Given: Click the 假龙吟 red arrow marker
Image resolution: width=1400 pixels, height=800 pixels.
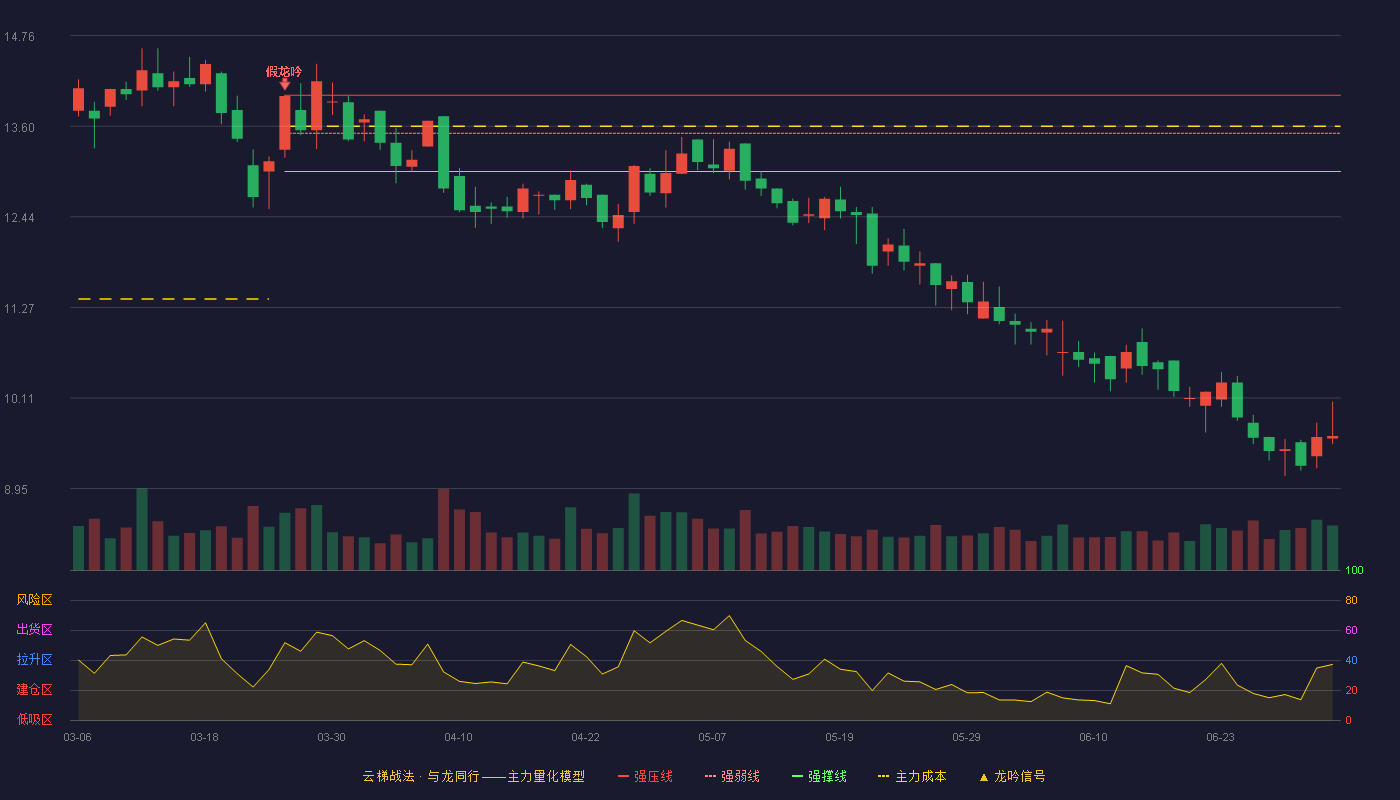Looking at the screenshot, I should tap(285, 85).
